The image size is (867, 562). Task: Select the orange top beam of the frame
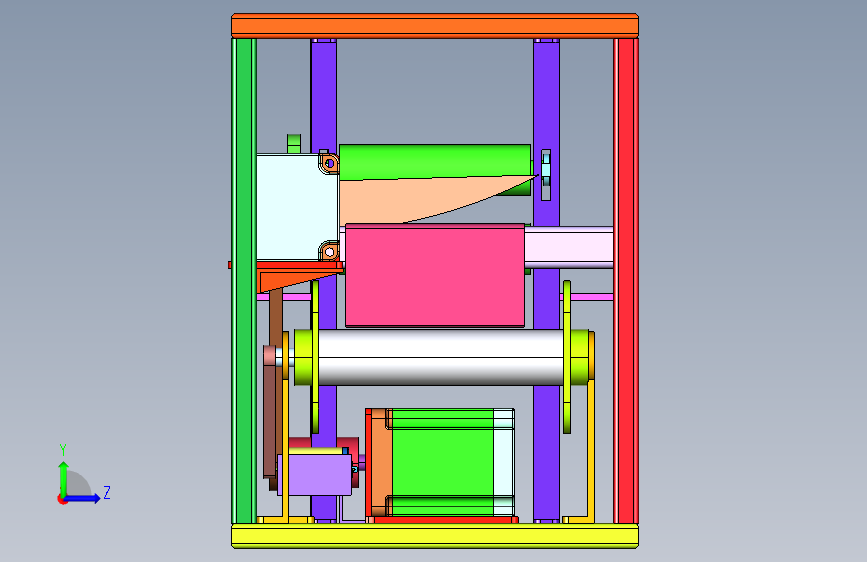tap(435, 26)
